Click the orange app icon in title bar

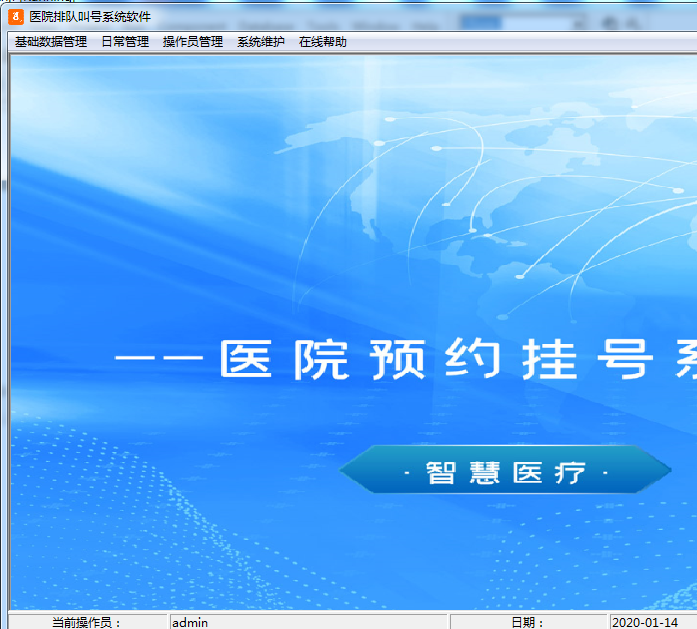click(x=16, y=17)
